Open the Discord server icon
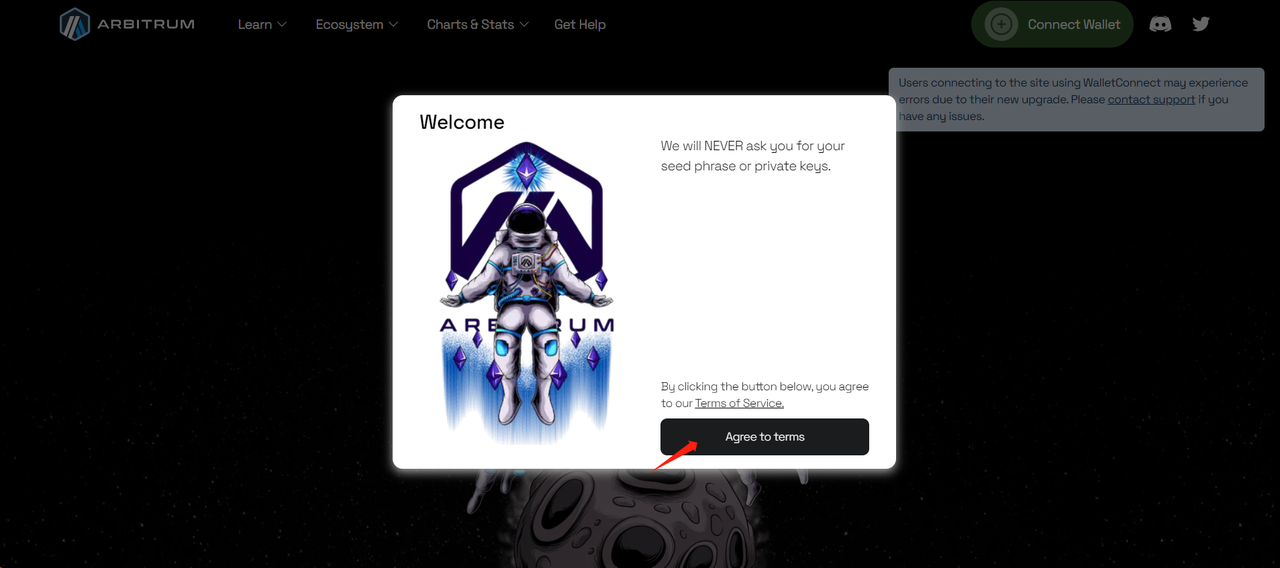The width and height of the screenshot is (1280, 568). pyautogui.click(x=1160, y=24)
